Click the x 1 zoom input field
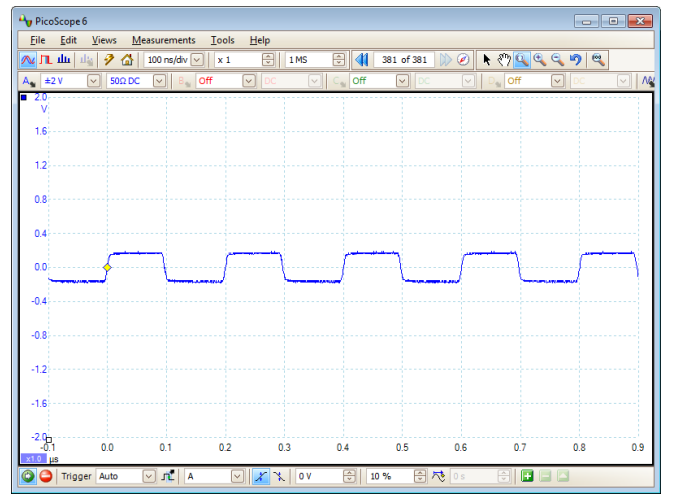Image resolution: width=673 pixels, height=501 pixels. point(238,60)
